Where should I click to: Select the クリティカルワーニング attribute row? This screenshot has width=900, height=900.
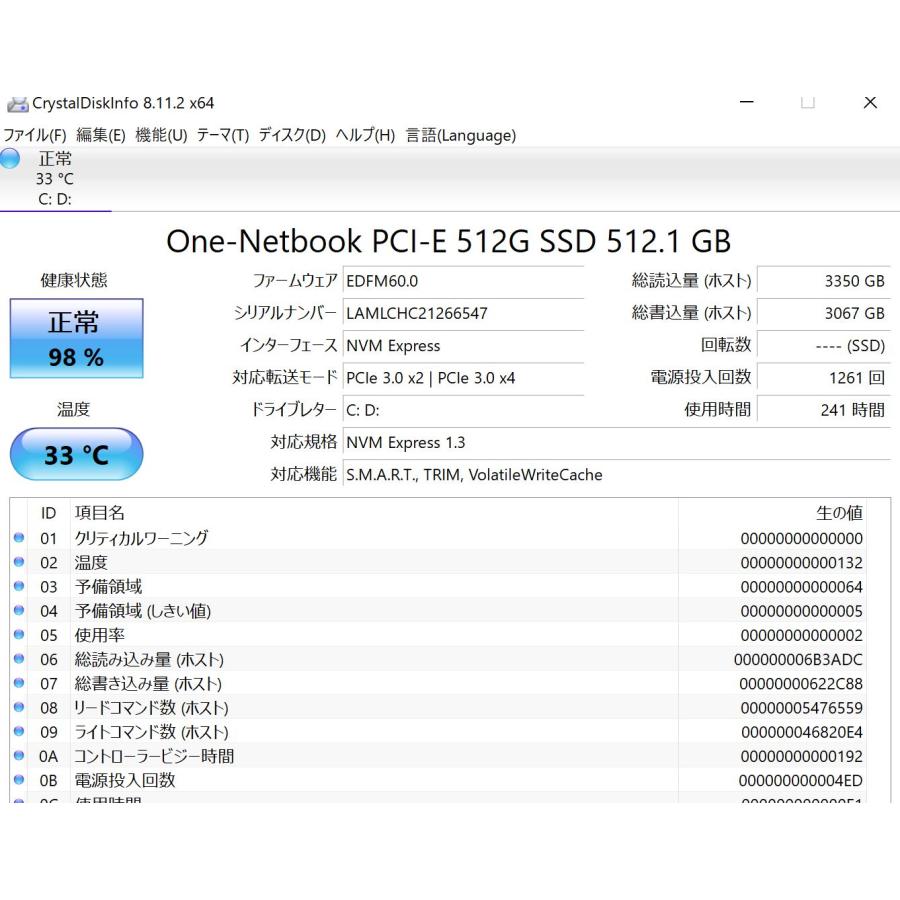coord(439,538)
